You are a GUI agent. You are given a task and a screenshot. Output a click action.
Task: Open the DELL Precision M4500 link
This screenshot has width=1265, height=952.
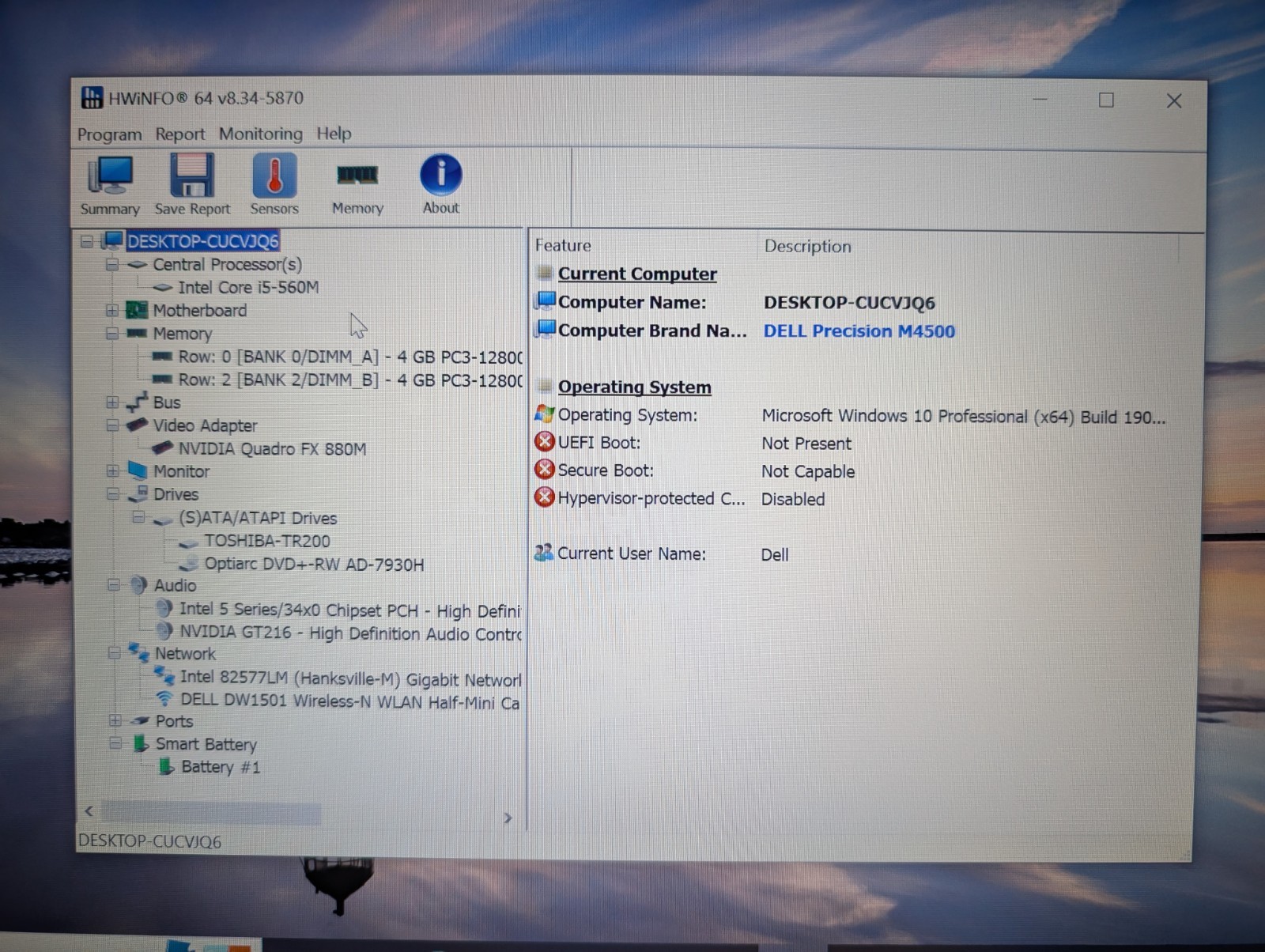859,331
